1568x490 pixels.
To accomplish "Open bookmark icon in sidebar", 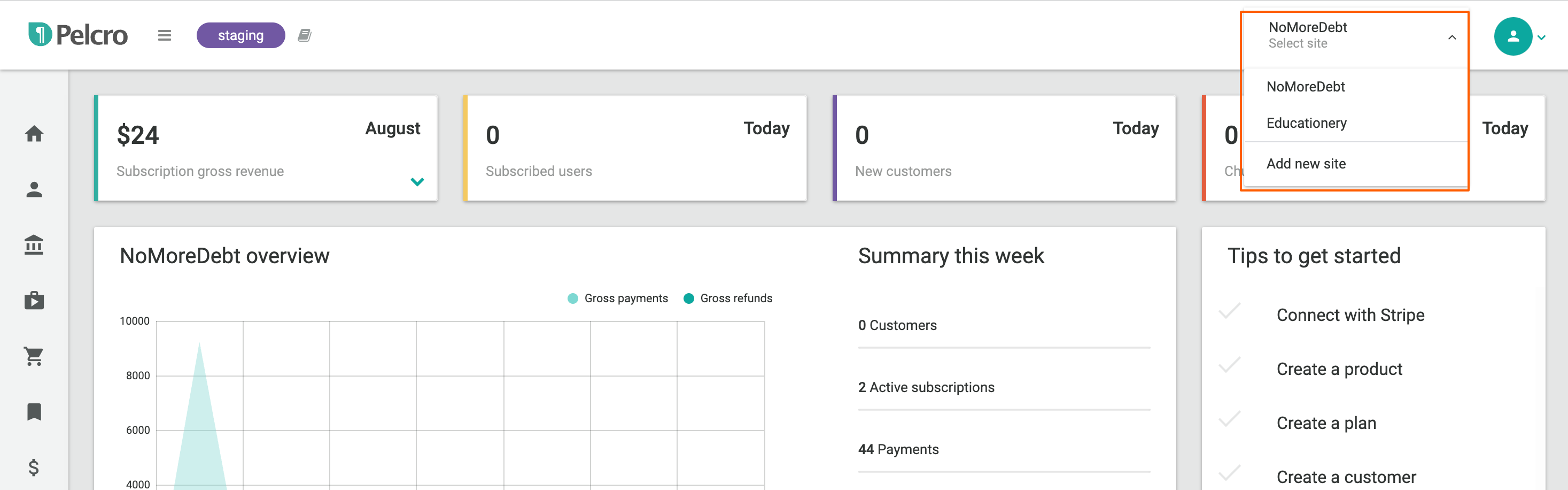I will point(34,412).
